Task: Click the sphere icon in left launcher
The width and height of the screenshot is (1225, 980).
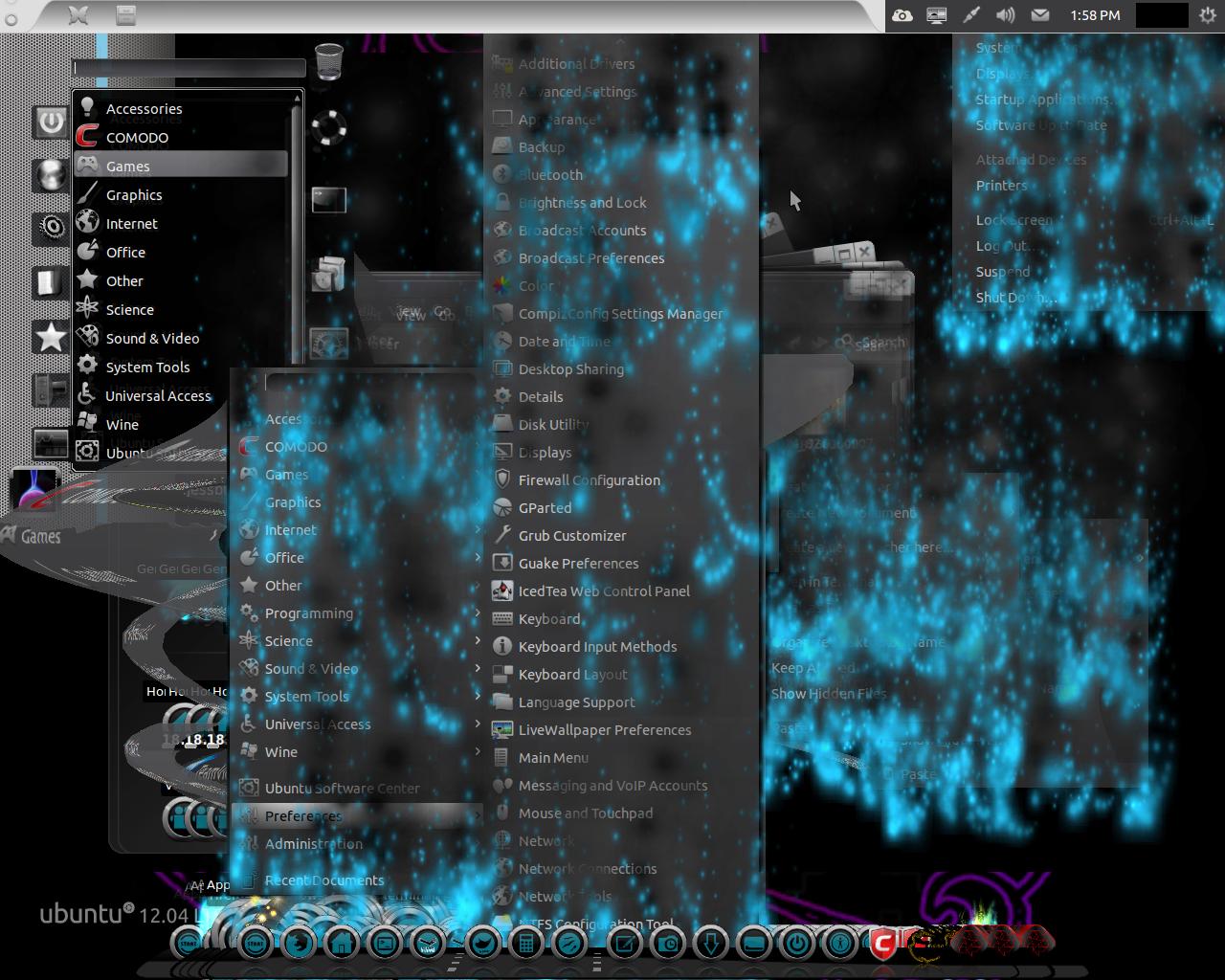Action: [51, 175]
